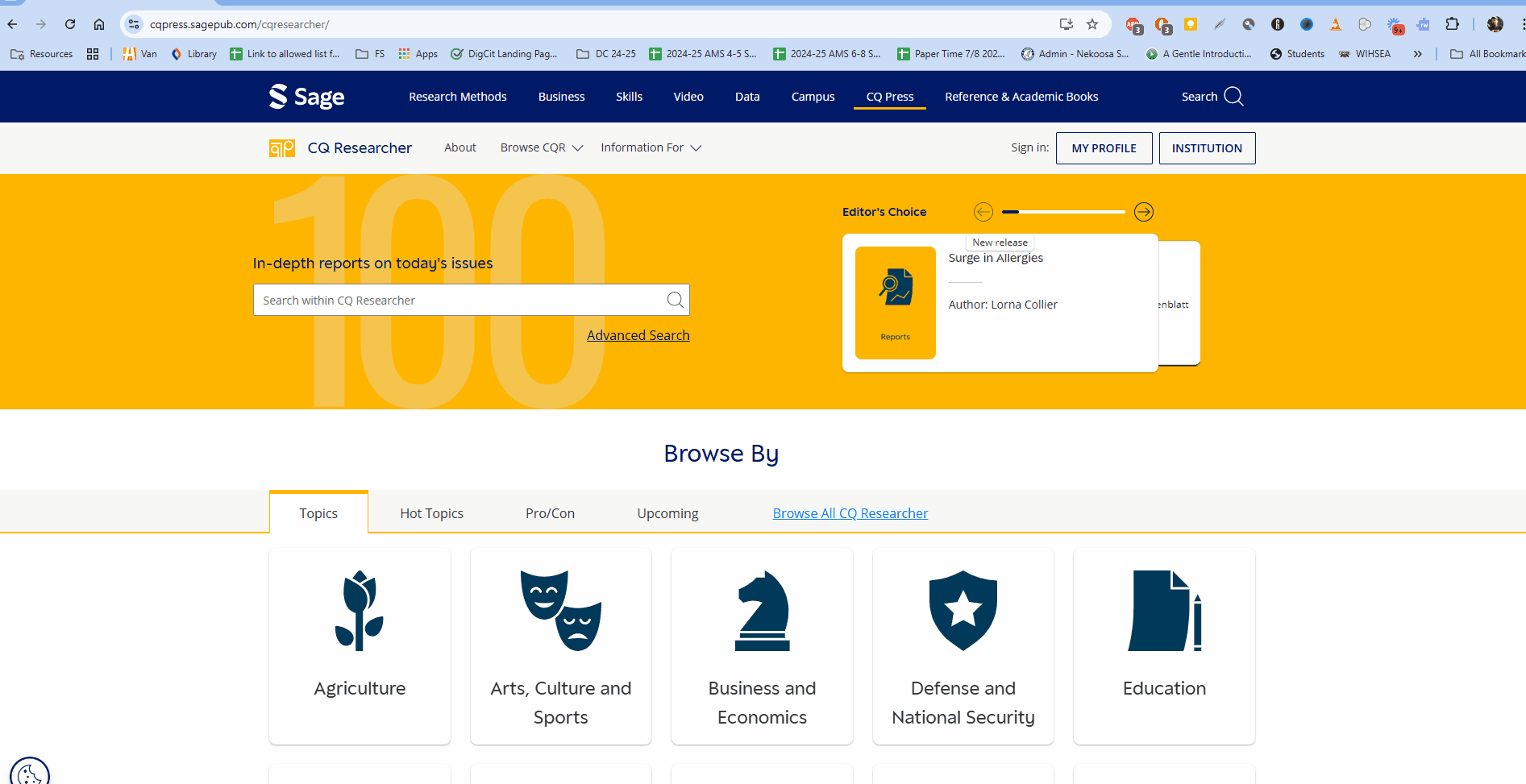Open Defense and National Security topic
This screenshot has width=1526, height=784.
(963, 646)
